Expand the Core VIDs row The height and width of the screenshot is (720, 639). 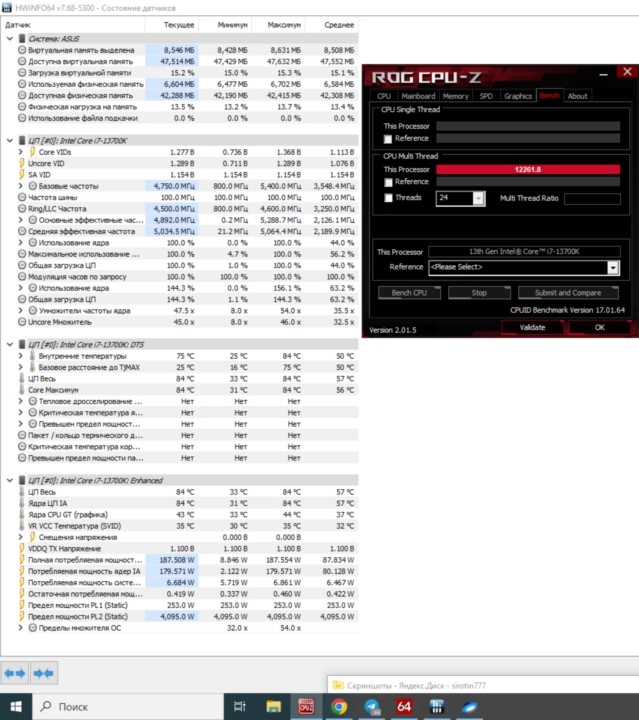pos(21,152)
